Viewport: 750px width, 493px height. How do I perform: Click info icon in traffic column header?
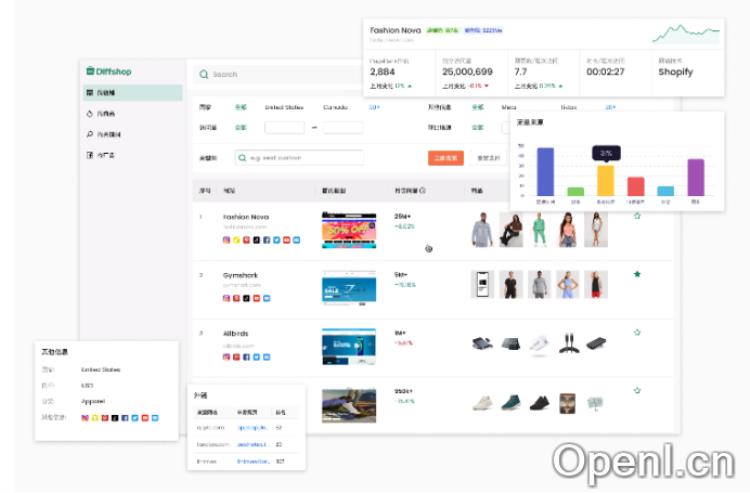[x=422, y=190]
